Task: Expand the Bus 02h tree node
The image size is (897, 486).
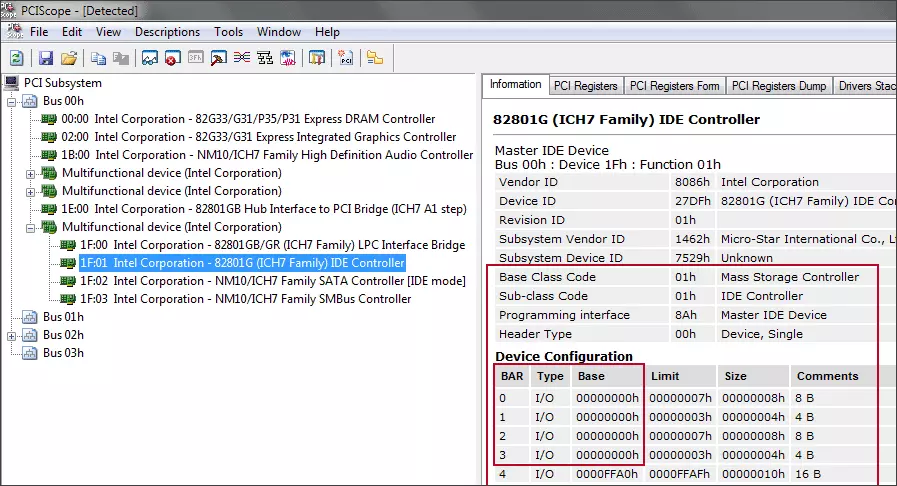Action: tap(11, 336)
